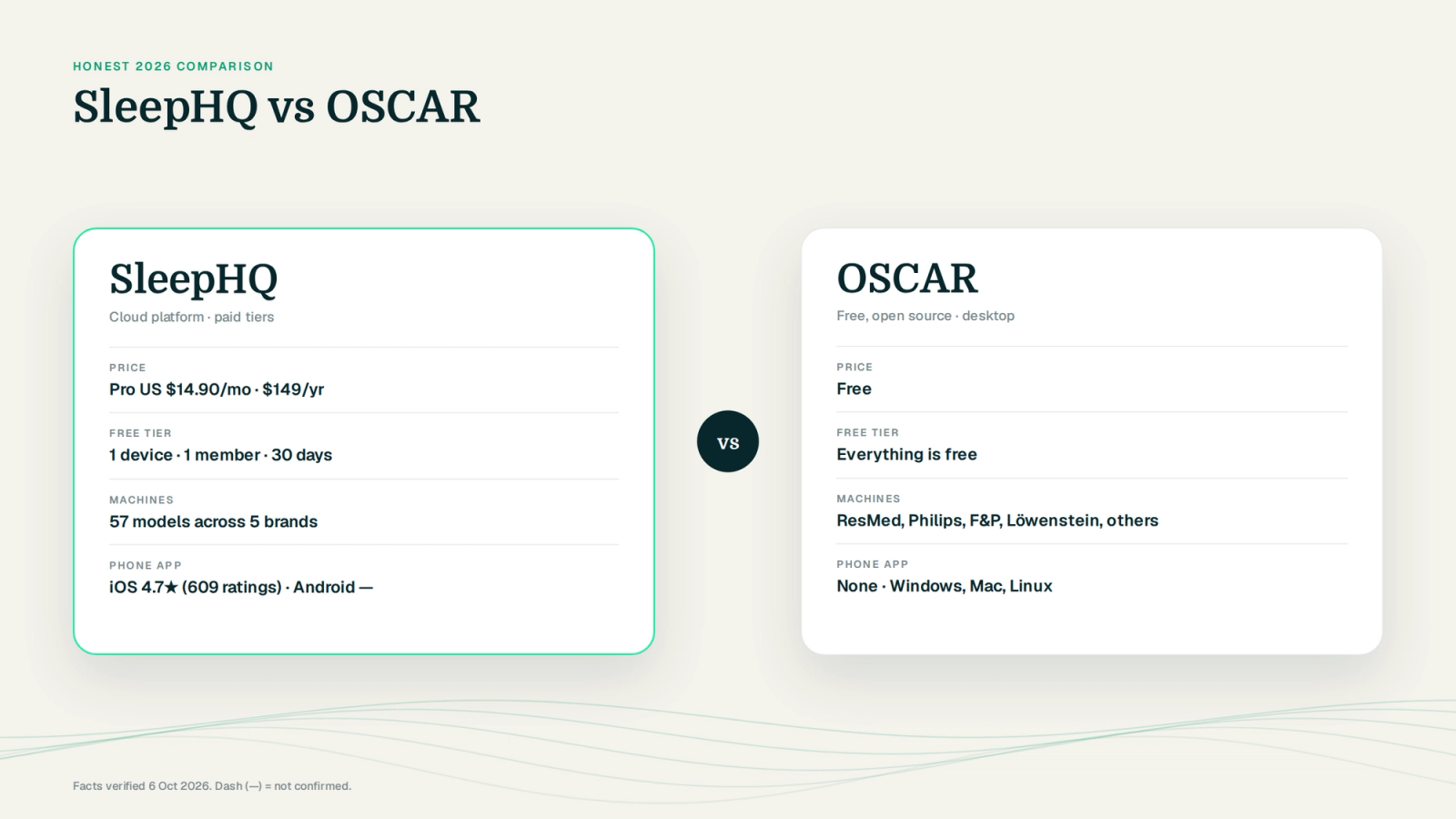The height and width of the screenshot is (819, 1456).
Task: Click the PHONE APP label in OSCAR card
Action: (872, 564)
